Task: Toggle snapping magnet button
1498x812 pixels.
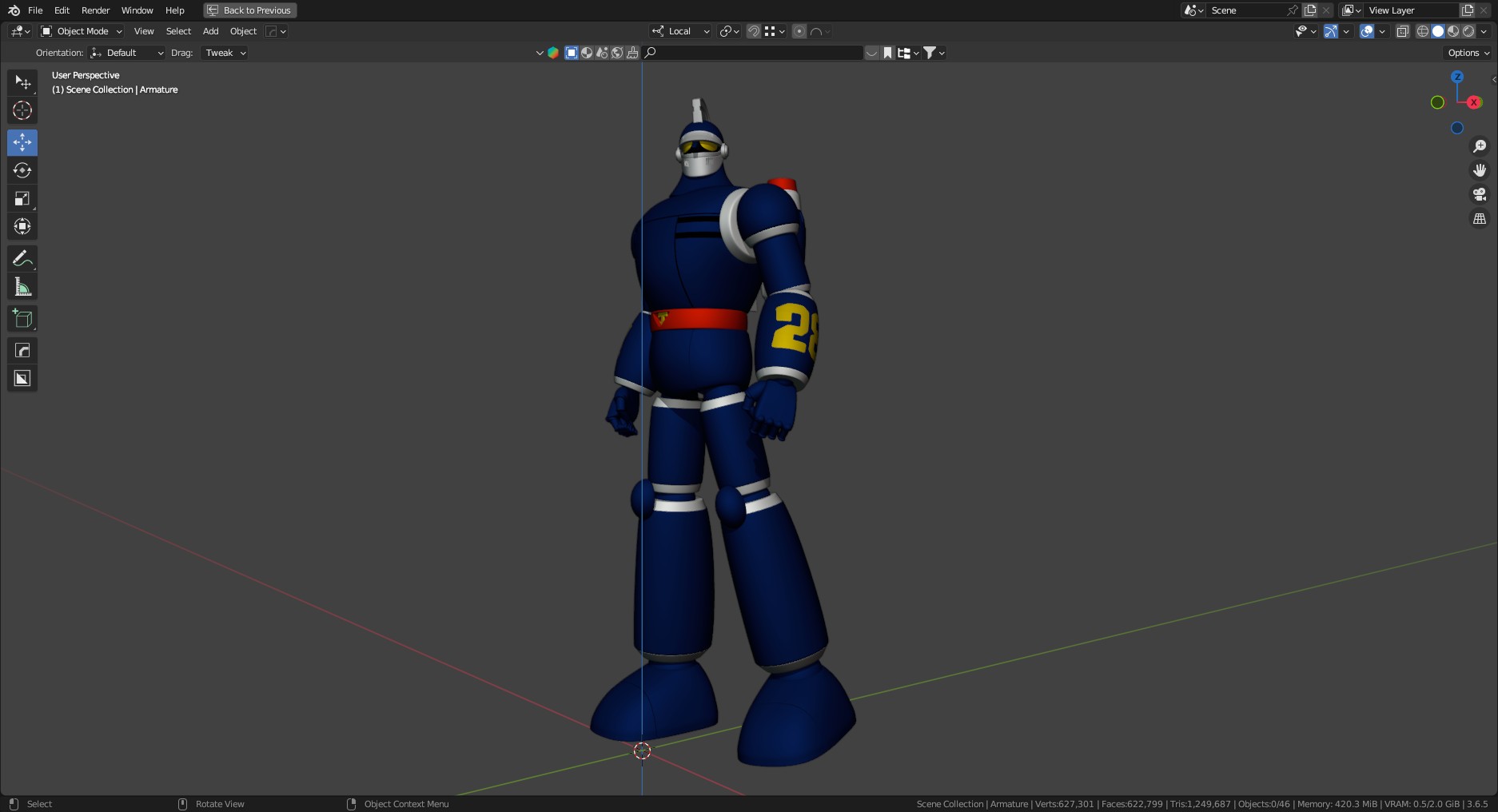Action: point(753,31)
